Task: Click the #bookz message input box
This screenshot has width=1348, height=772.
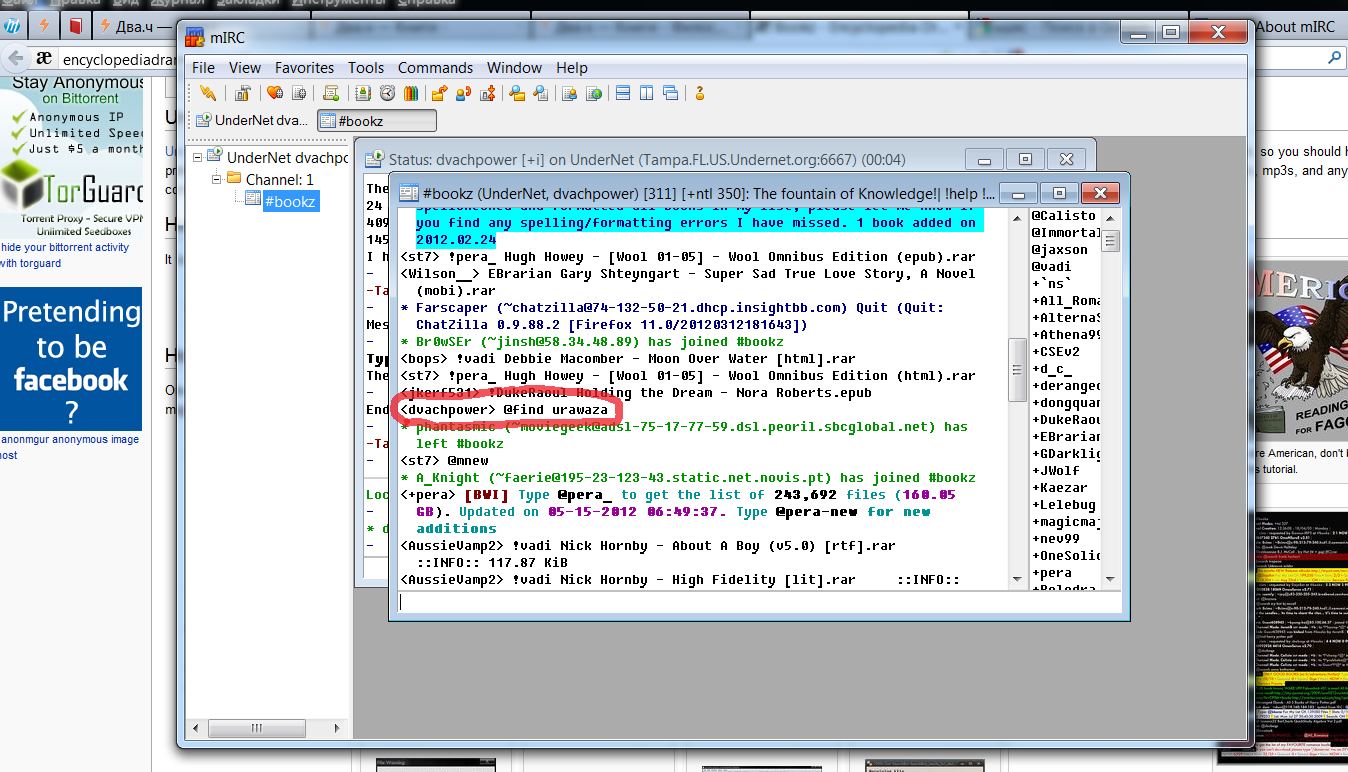Action: (x=758, y=601)
